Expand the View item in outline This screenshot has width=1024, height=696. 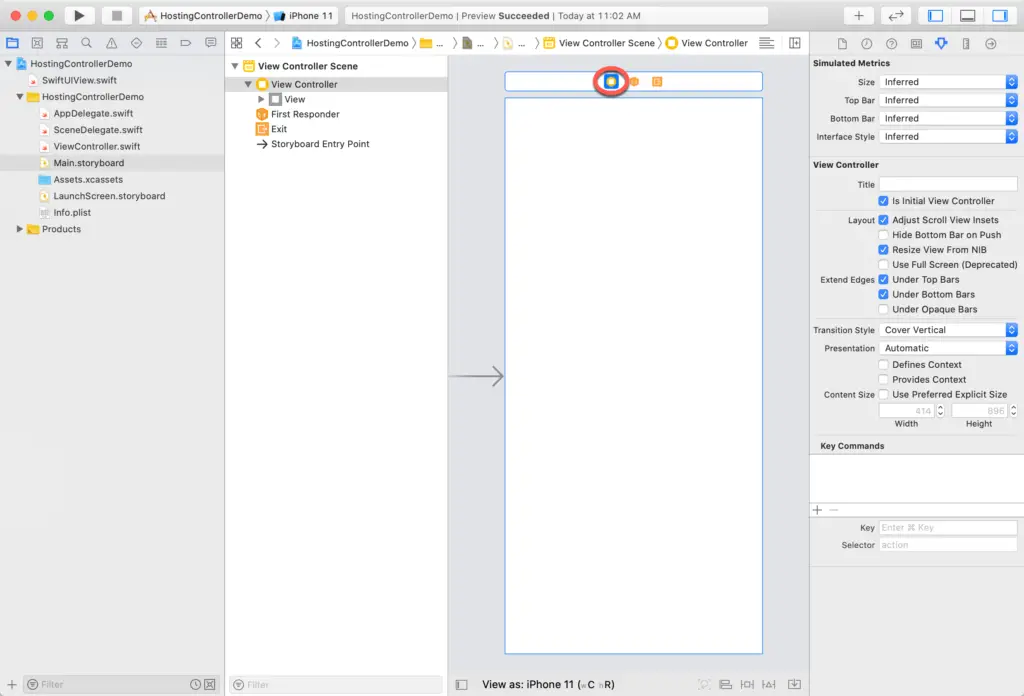tap(261, 99)
